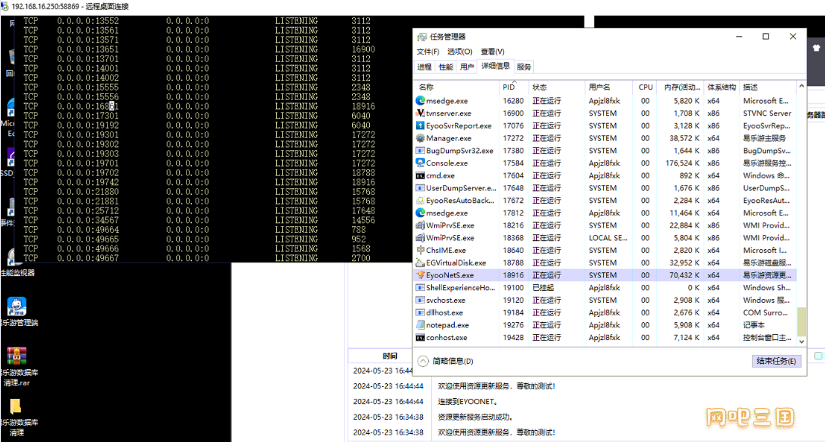Click STVNC Server description cell
This screenshot has width=825, height=442.
(x=767, y=113)
